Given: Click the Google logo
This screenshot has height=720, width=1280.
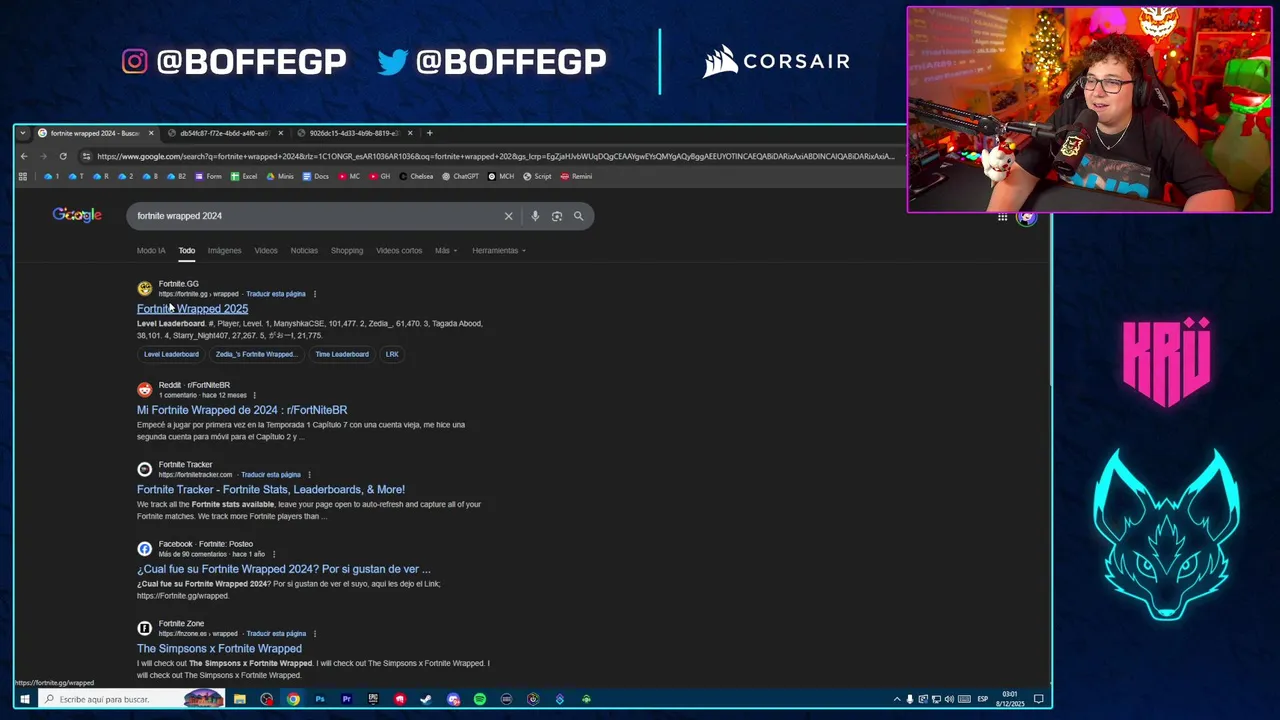Looking at the screenshot, I should tap(77, 215).
